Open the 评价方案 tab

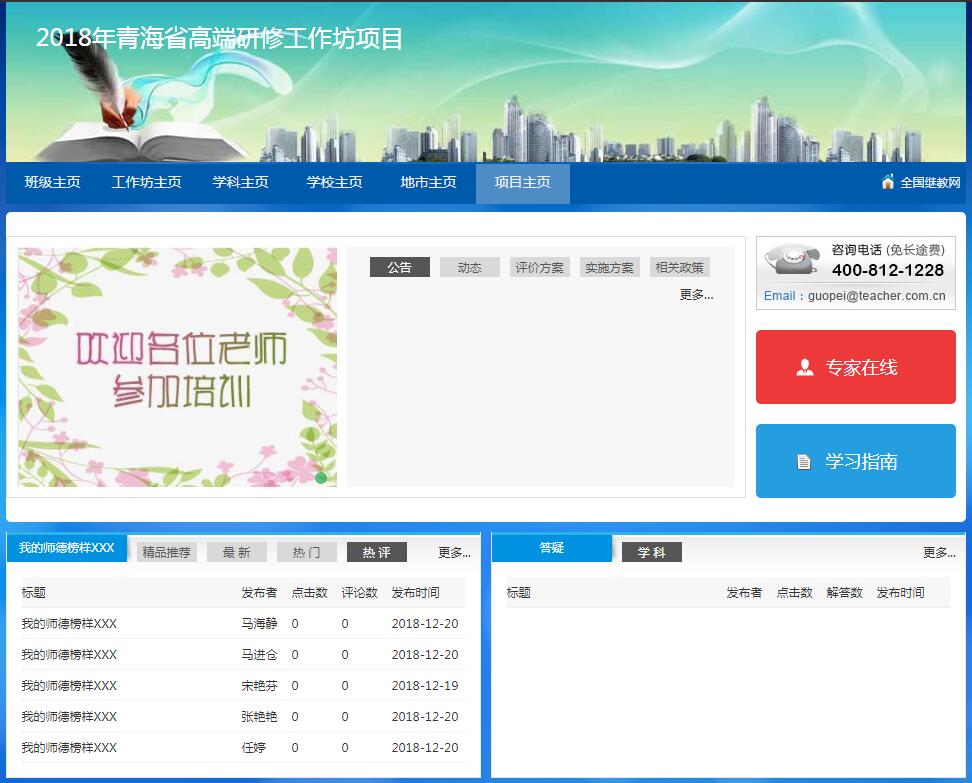pos(540,267)
